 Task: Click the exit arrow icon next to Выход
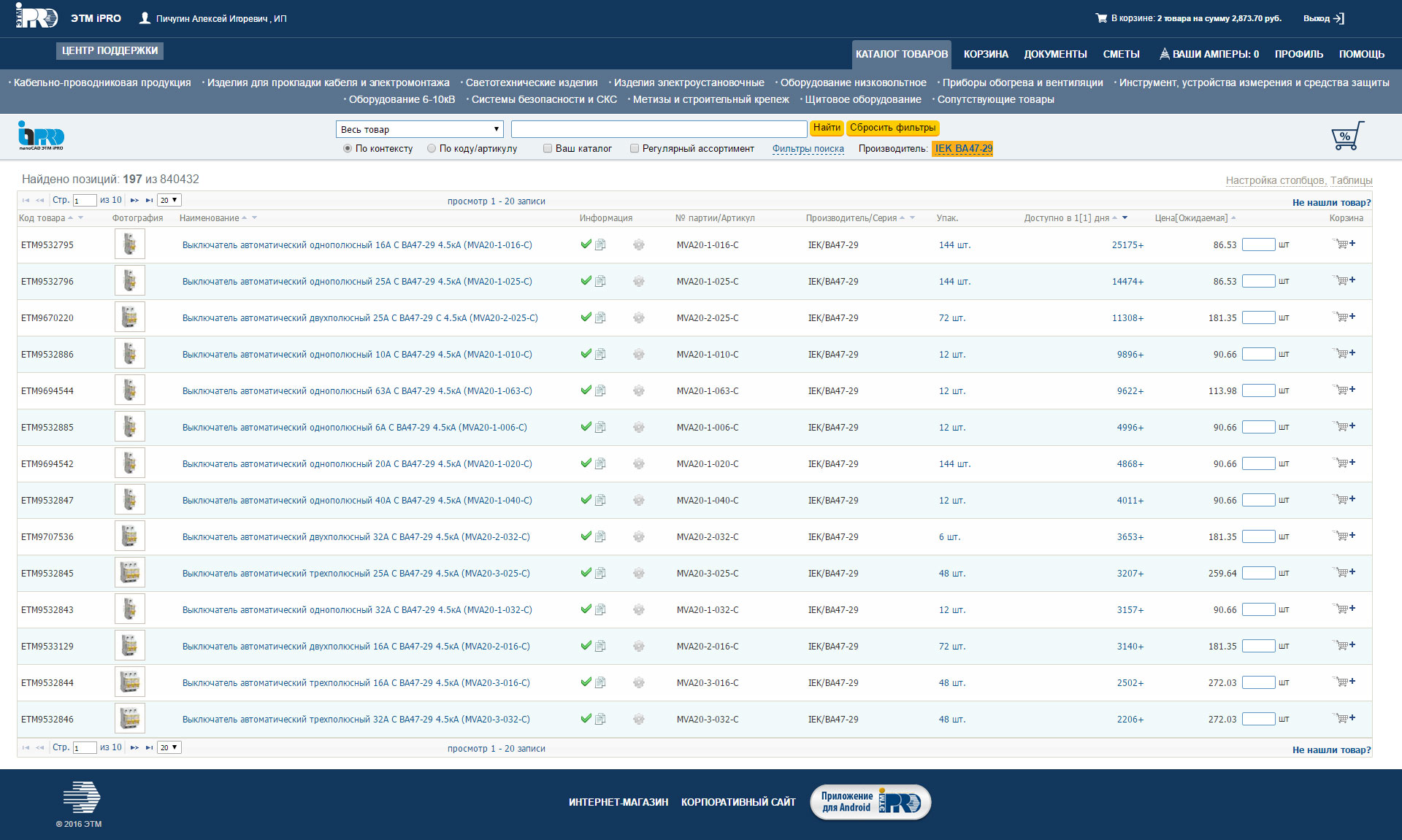(x=1338, y=18)
